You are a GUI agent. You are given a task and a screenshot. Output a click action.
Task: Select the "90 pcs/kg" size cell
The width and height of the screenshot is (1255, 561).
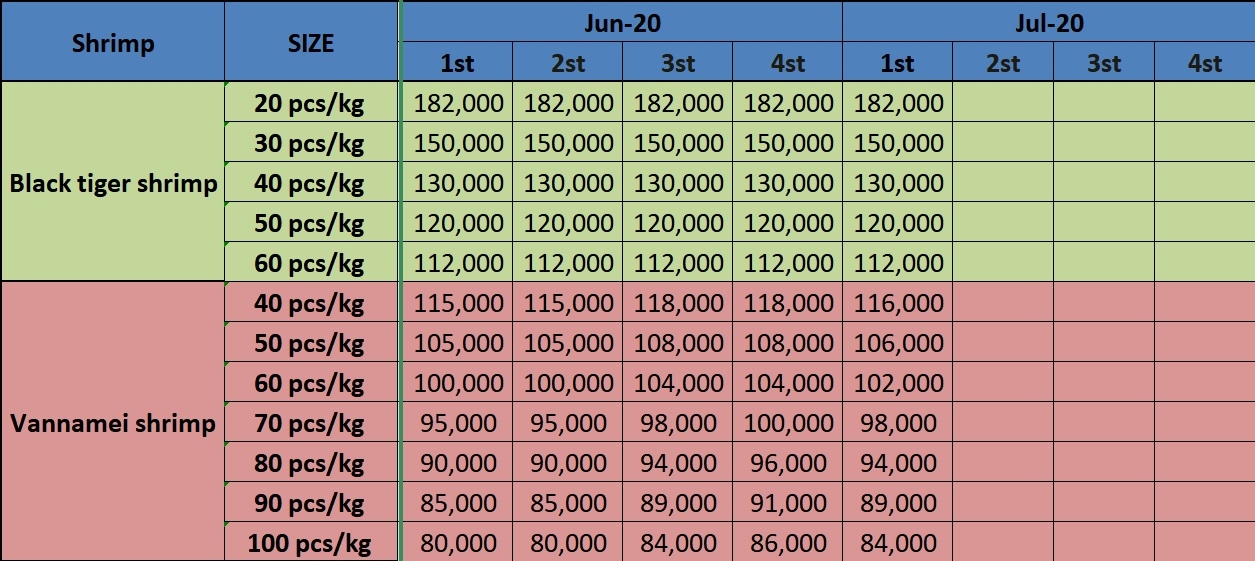point(311,503)
